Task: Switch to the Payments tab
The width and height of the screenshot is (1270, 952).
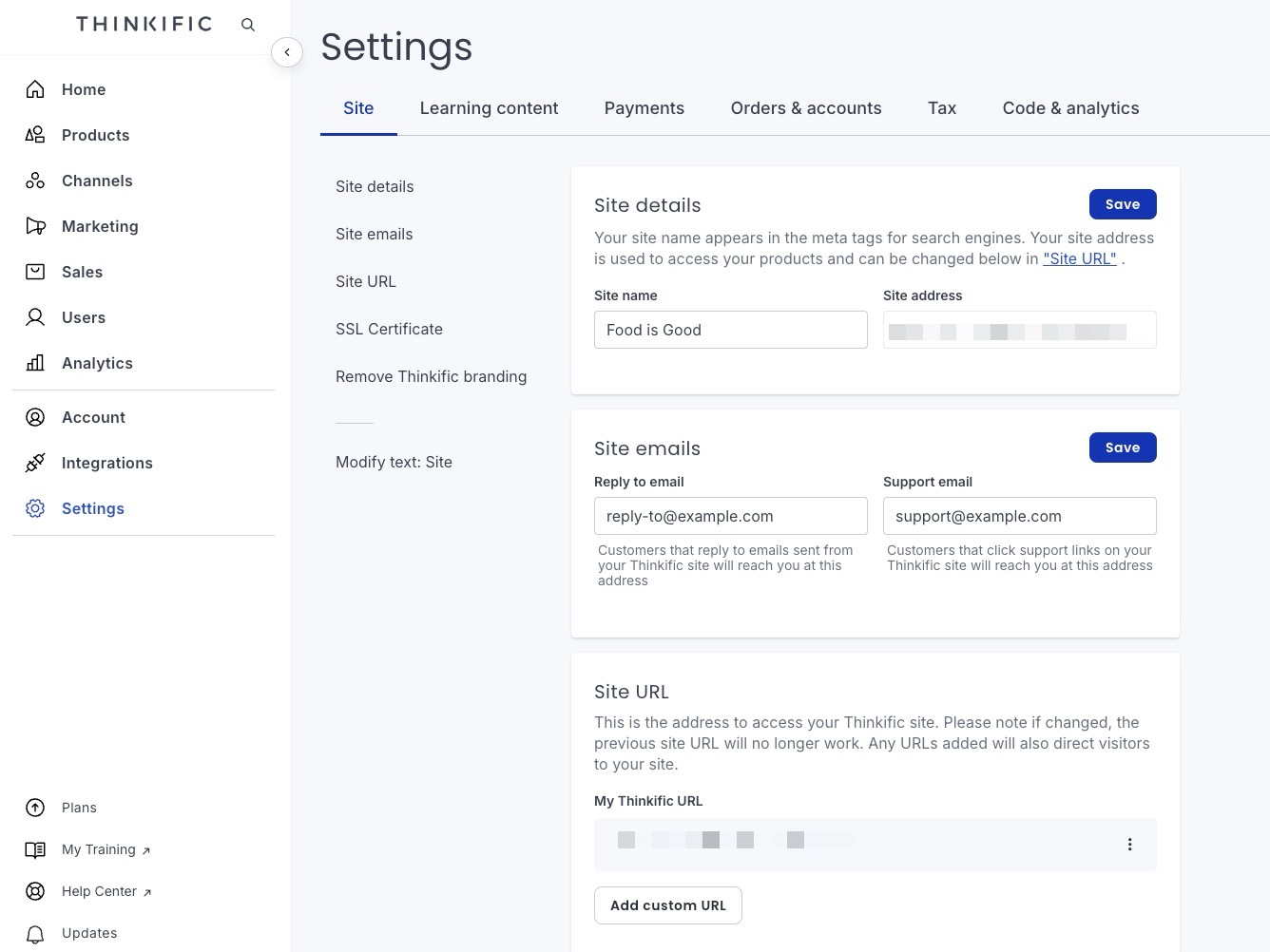Action: tap(644, 108)
